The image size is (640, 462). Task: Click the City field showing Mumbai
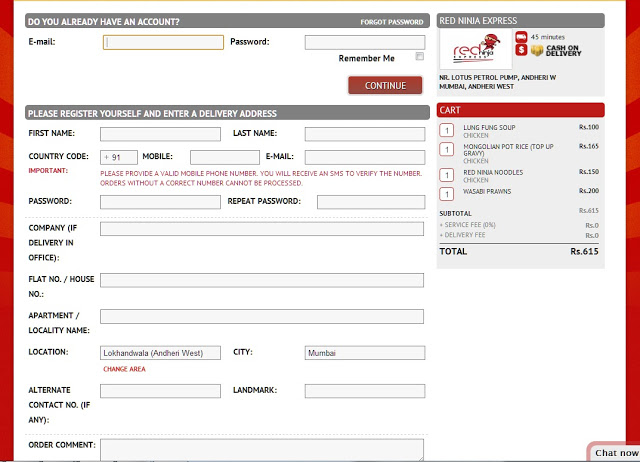(365, 353)
